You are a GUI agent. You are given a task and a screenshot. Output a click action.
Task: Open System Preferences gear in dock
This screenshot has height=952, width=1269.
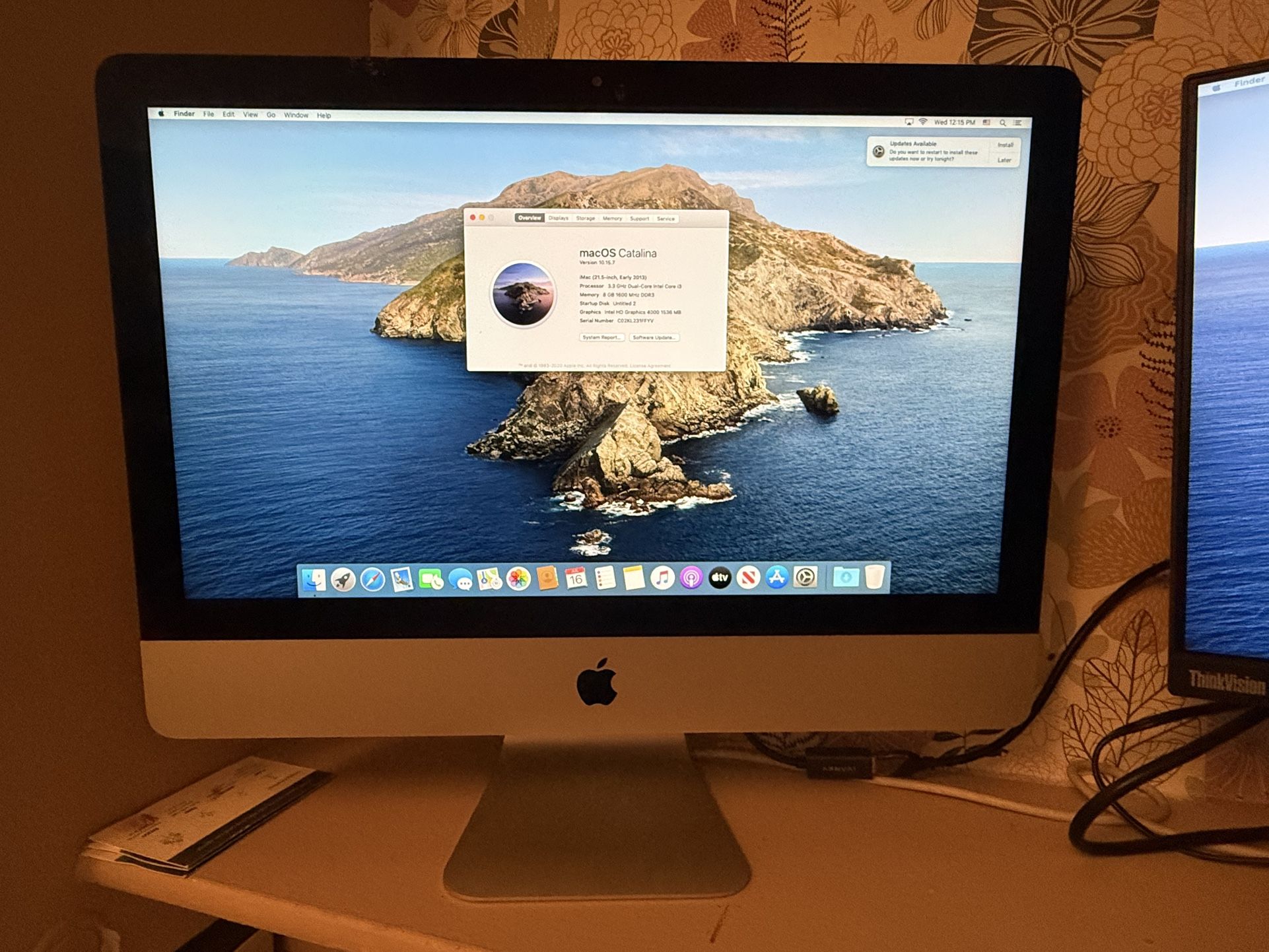click(x=805, y=578)
